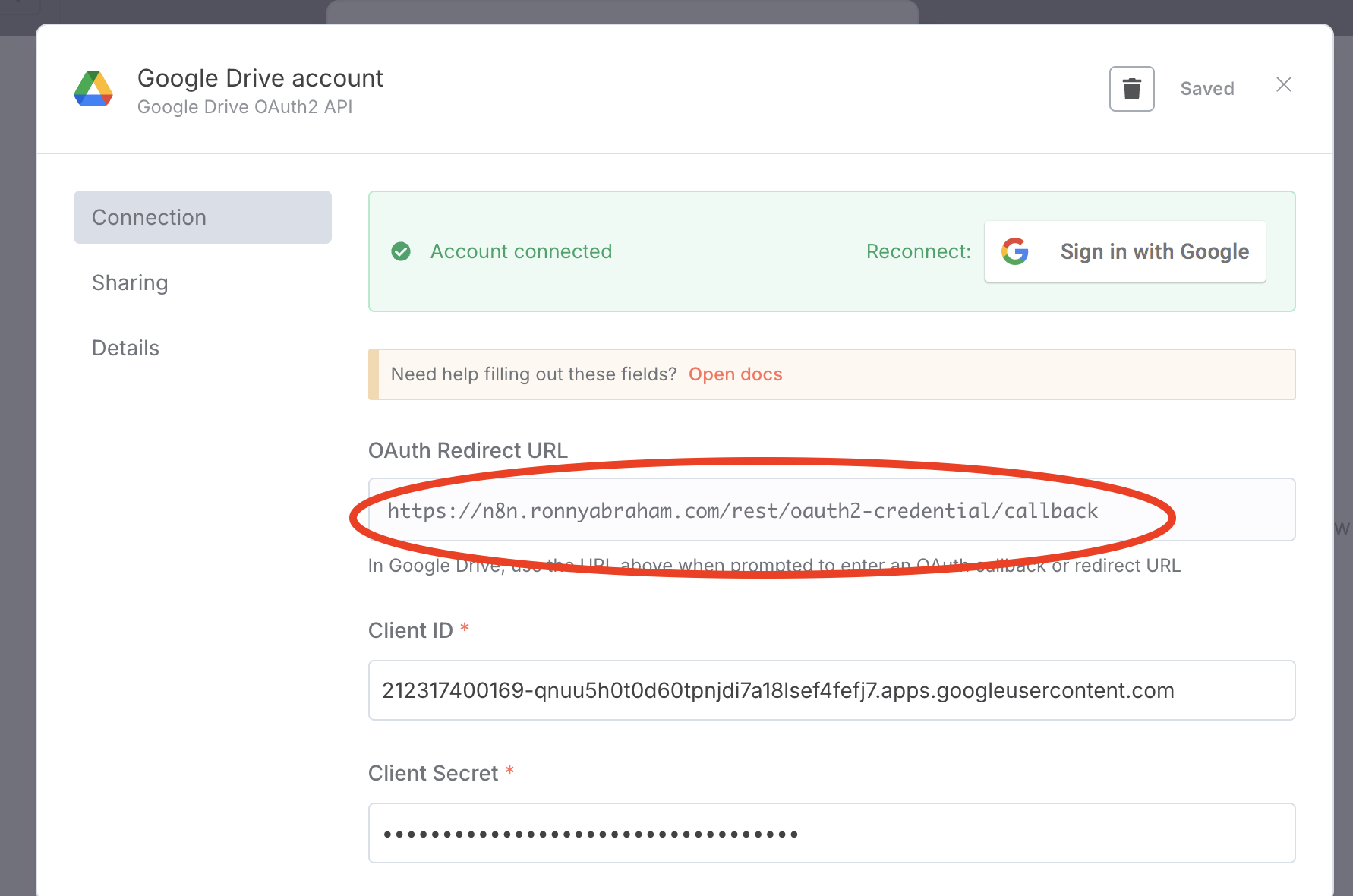This screenshot has height=896, width=1353.
Task: Open docs for help filling fields
Action: 735,374
